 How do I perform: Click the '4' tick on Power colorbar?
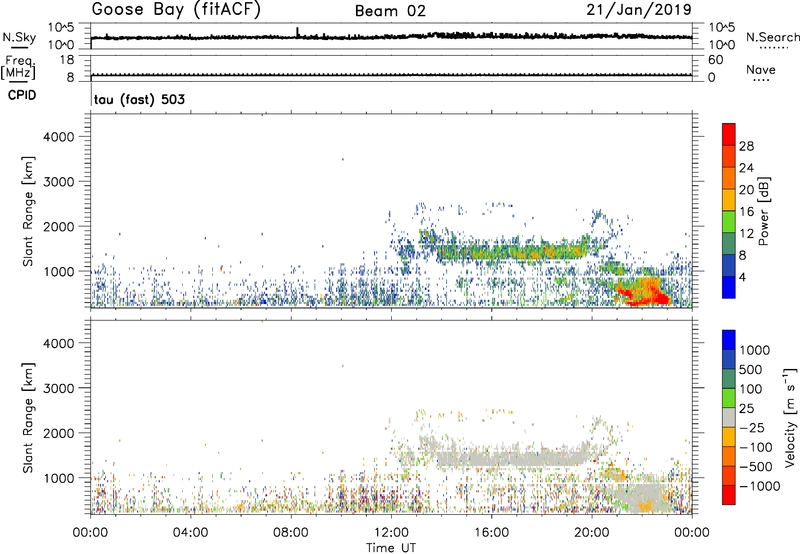coord(742,277)
